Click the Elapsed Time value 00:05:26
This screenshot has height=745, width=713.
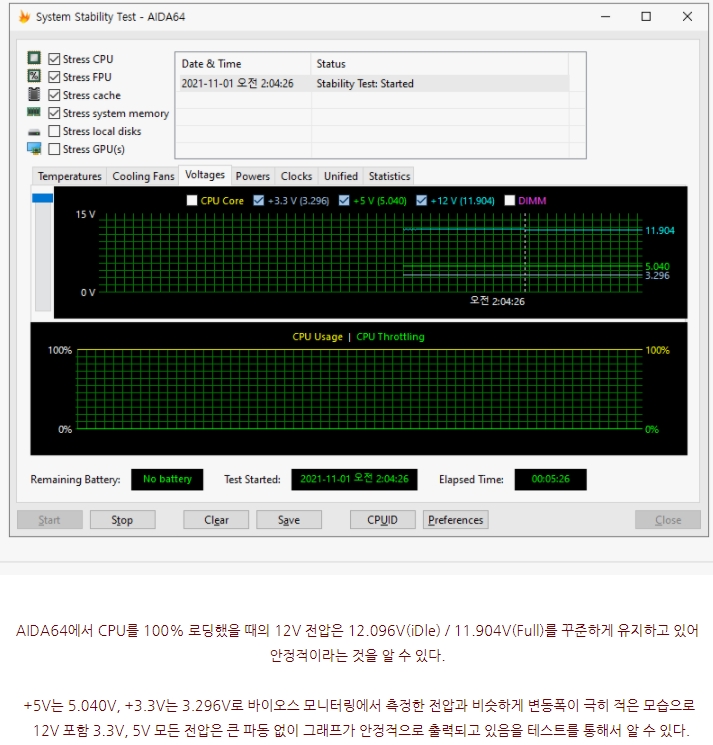[x=551, y=479]
